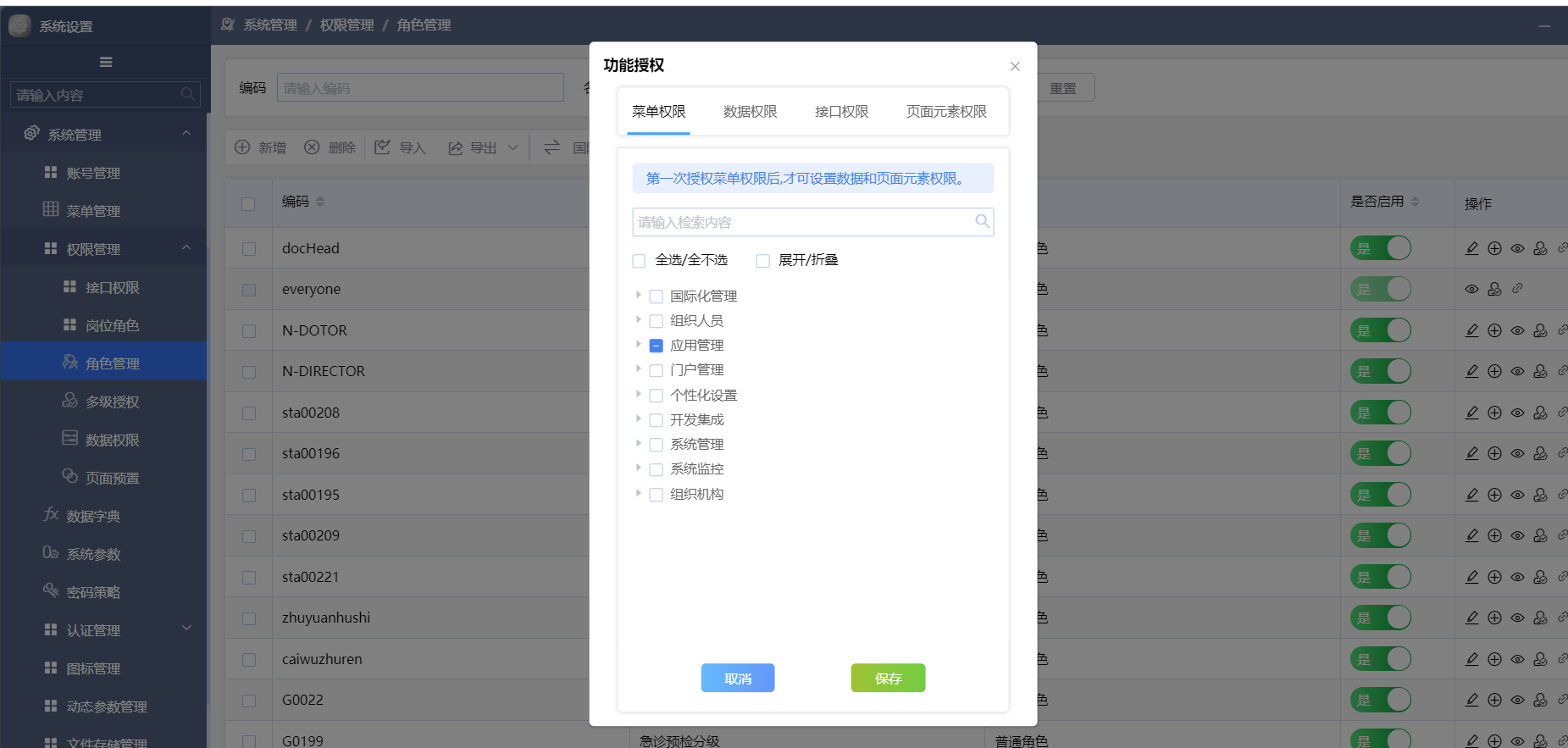The width and height of the screenshot is (1568, 748).
Task: Click the plus-circle icon in sta00196 row
Action: tap(1495, 453)
